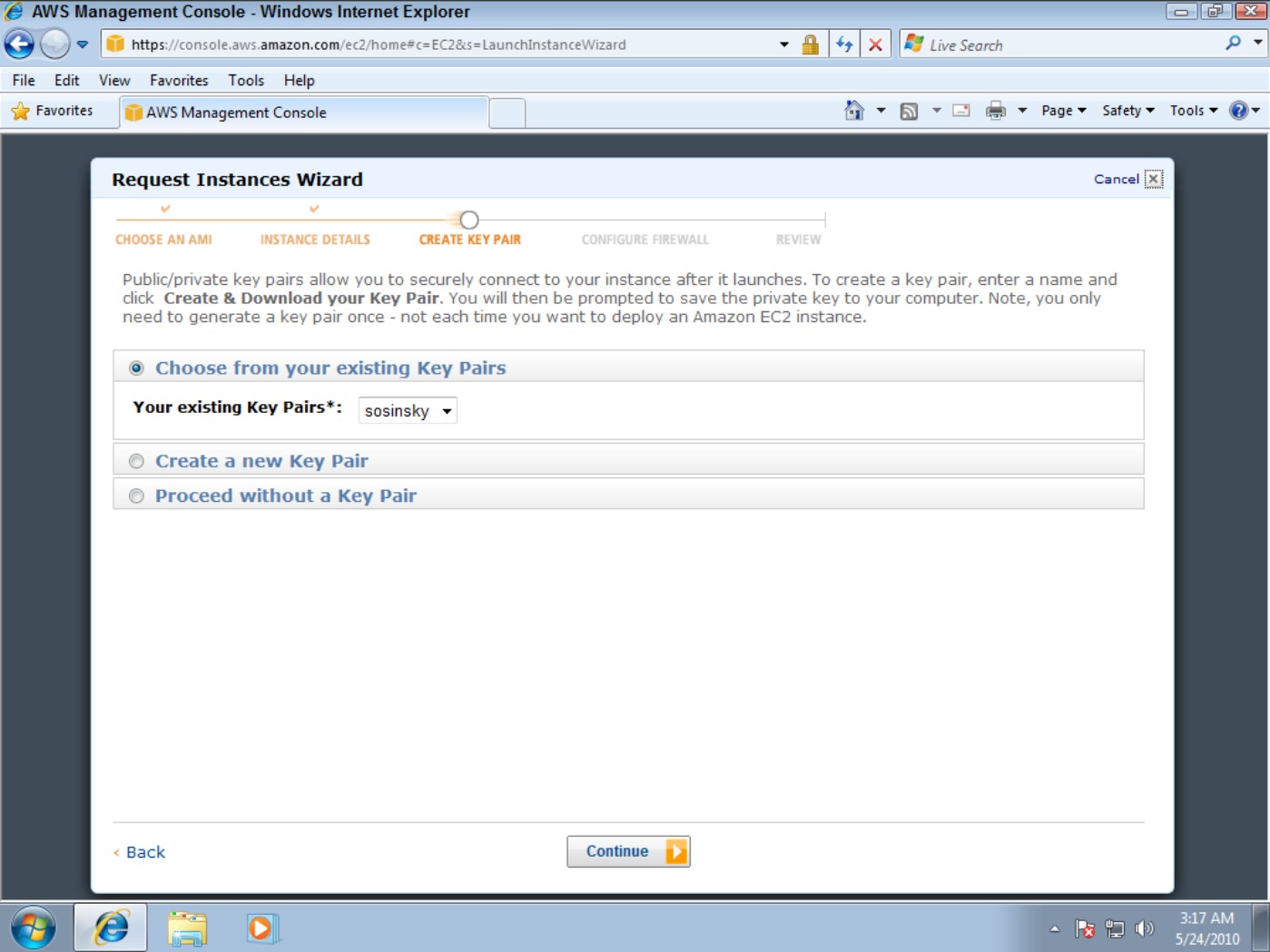Click the IE Home toolbar icon
The width and height of the screenshot is (1270, 952).
tap(853, 111)
